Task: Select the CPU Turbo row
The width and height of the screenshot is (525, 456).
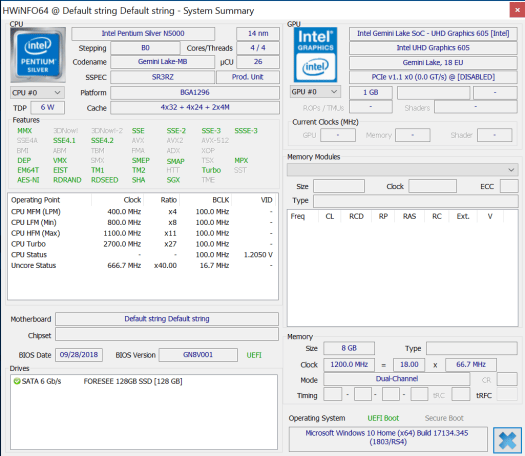Action: (x=142, y=244)
